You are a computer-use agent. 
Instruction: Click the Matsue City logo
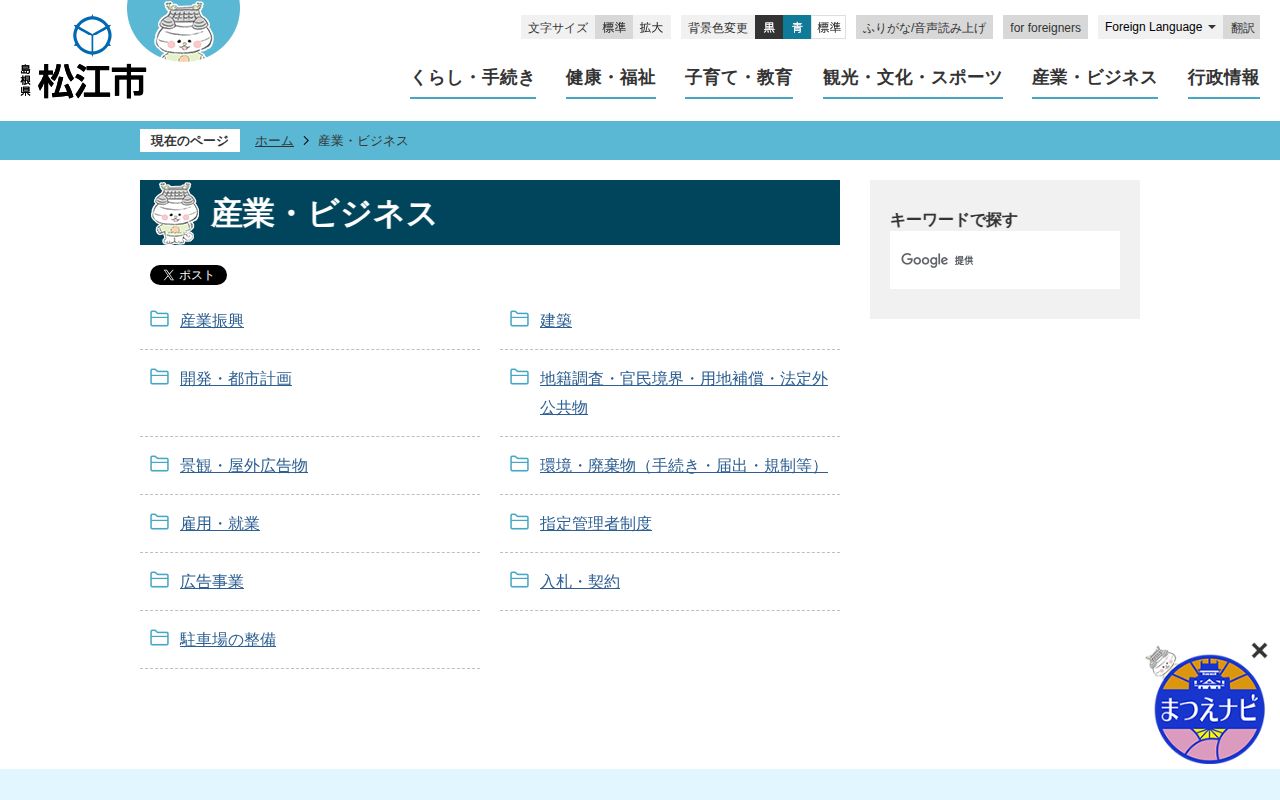(x=83, y=57)
